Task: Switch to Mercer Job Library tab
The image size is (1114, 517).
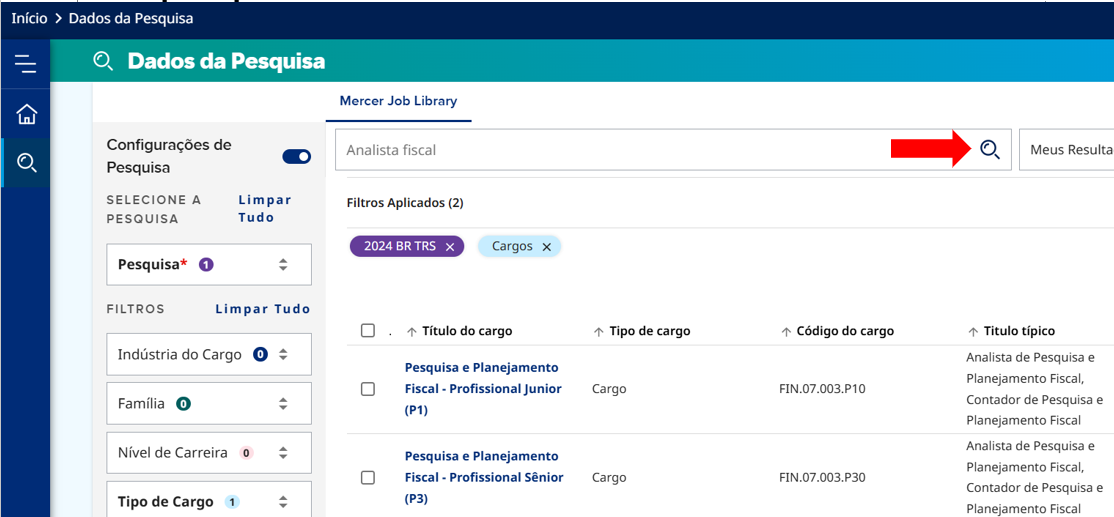Action: [x=398, y=101]
